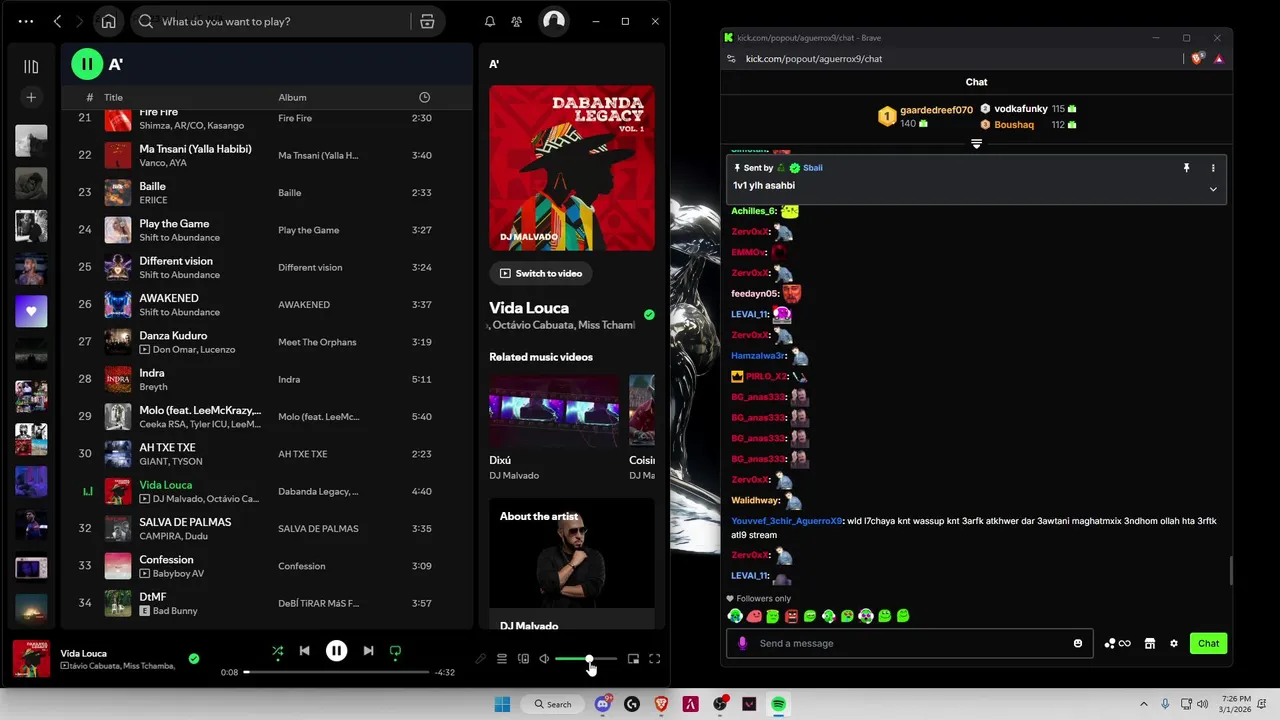Click the Album column header
Viewport: 1280px width, 720px height.
coord(292,97)
